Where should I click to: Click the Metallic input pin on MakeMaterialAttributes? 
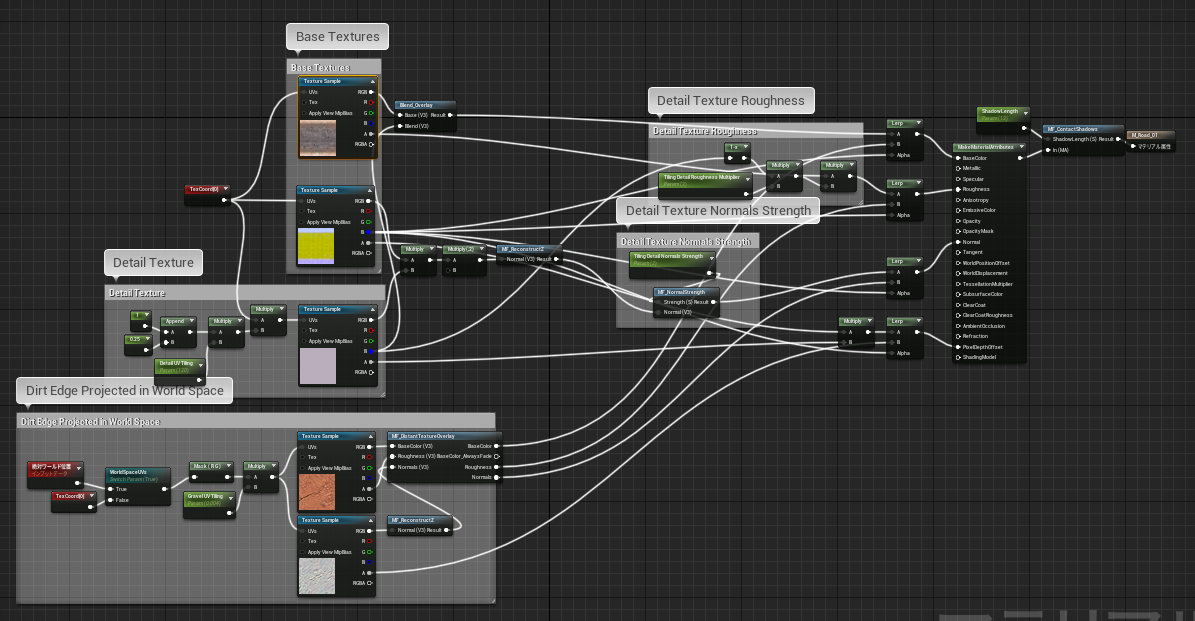(x=958, y=168)
